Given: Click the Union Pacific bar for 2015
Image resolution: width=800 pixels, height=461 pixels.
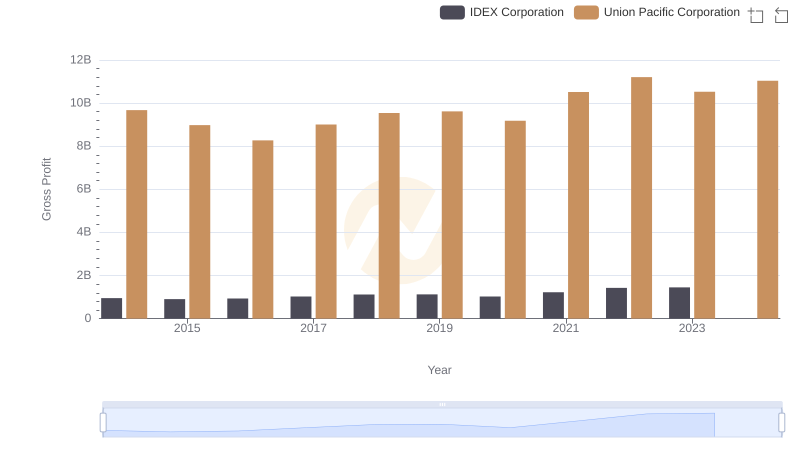Looking at the screenshot, I should pyautogui.click(x=199, y=222).
